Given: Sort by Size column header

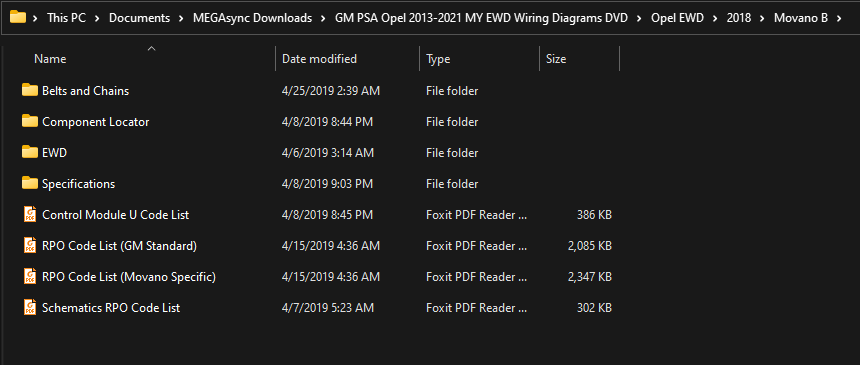Looking at the screenshot, I should point(556,59).
